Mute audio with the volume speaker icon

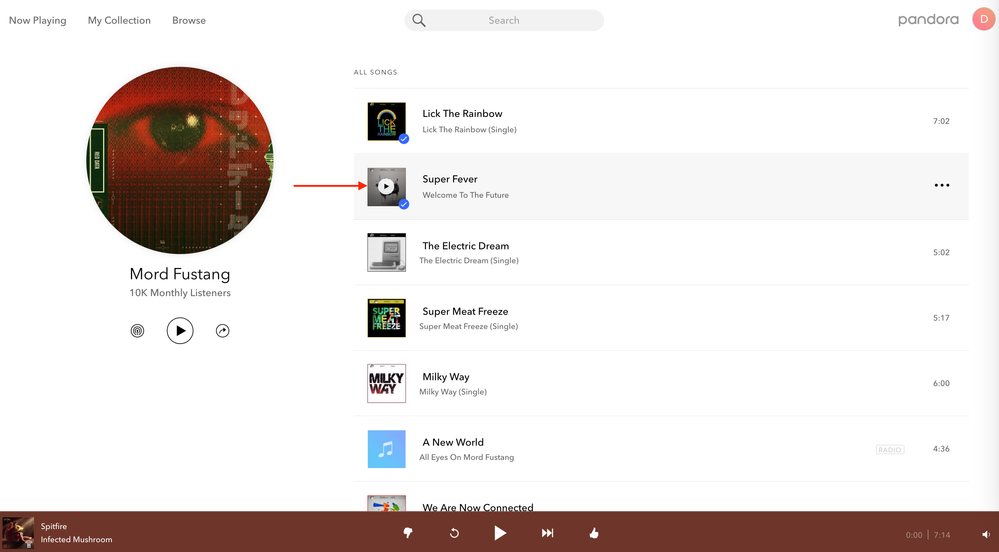coord(985,535)
